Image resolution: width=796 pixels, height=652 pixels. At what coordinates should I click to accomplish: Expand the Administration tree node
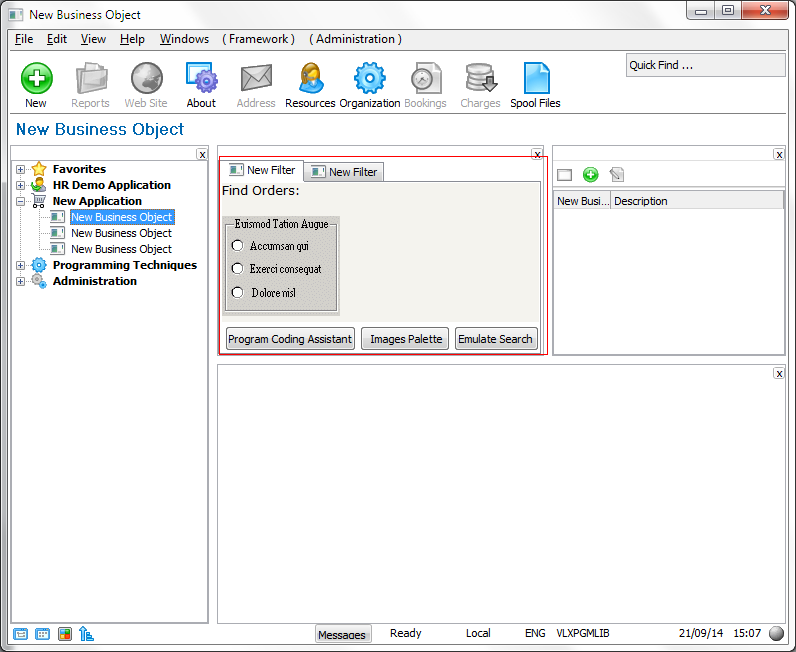[20, 281]
